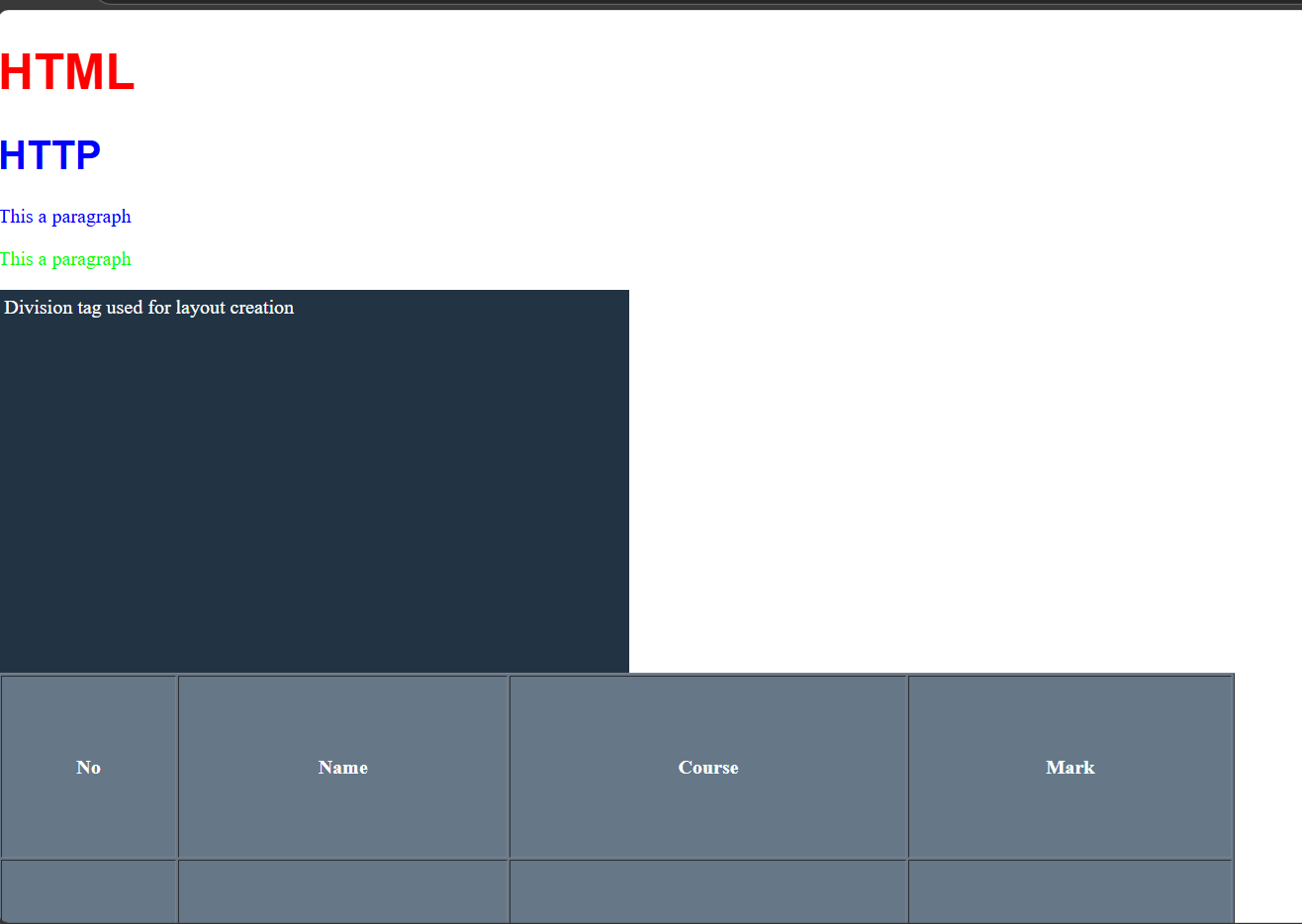Click the dark browser tab strip at top
Screen dimensions: 1302x924
(594, 5)
